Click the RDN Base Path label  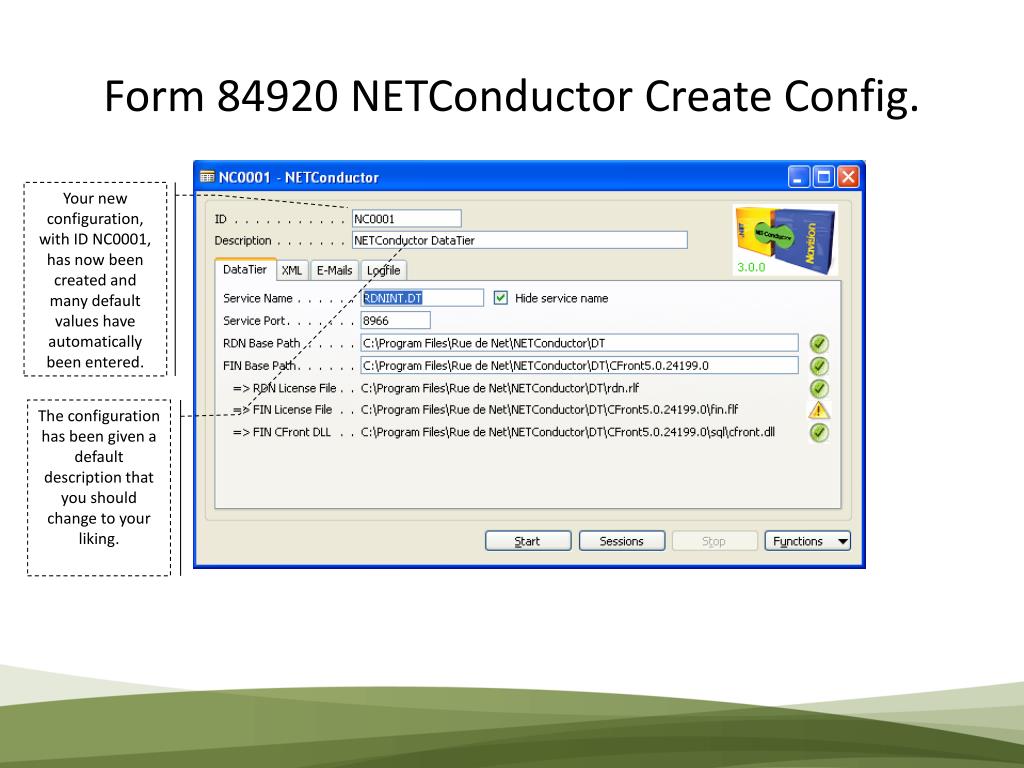[x=261, y=343]
